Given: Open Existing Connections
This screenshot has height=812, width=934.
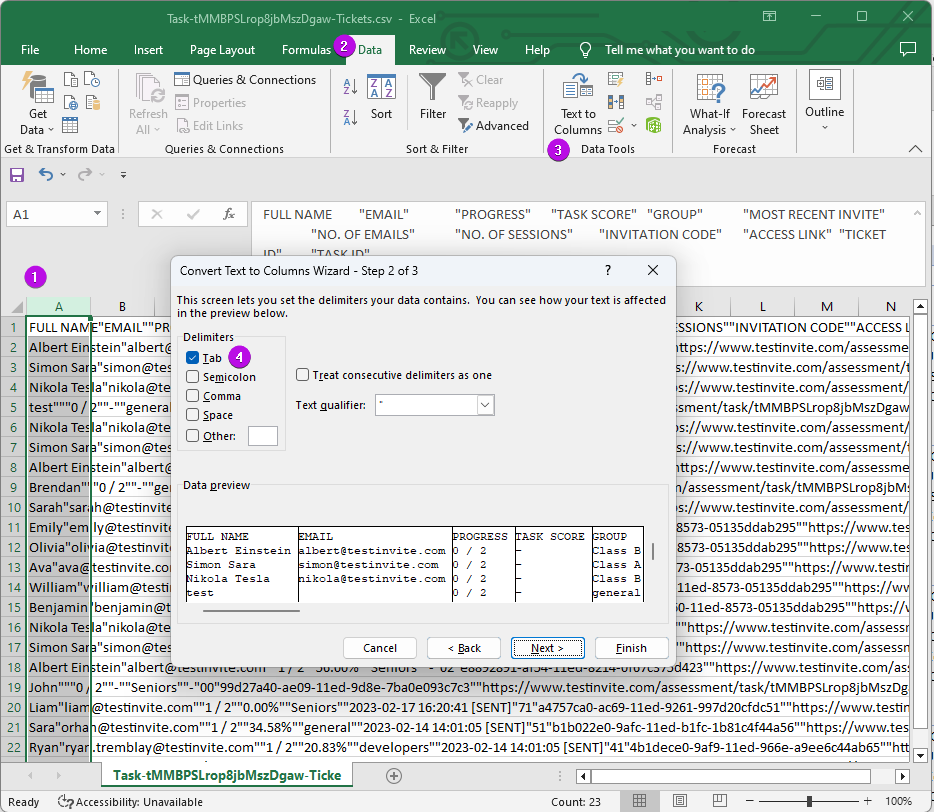Looking at the screenshot, I should [92, 102].
